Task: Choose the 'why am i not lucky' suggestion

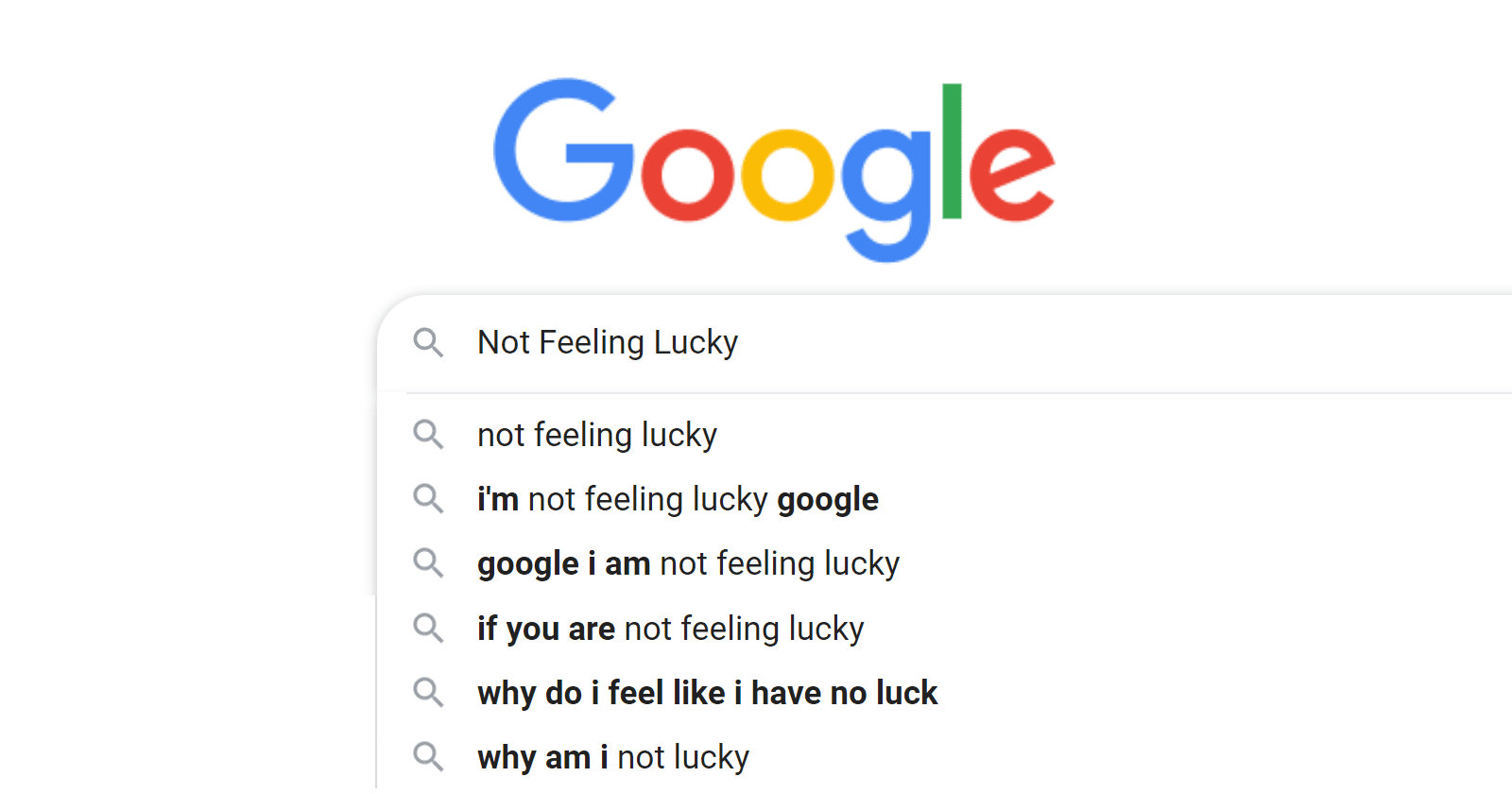Action: [612, 757]
